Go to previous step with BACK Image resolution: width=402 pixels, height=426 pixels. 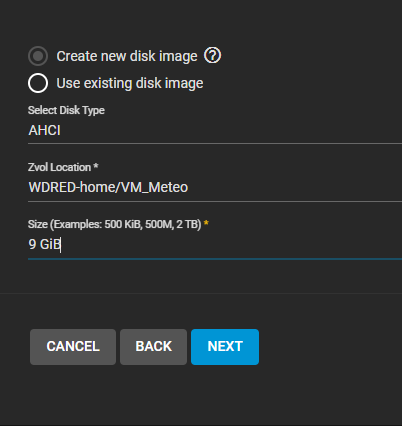(153, 347)
